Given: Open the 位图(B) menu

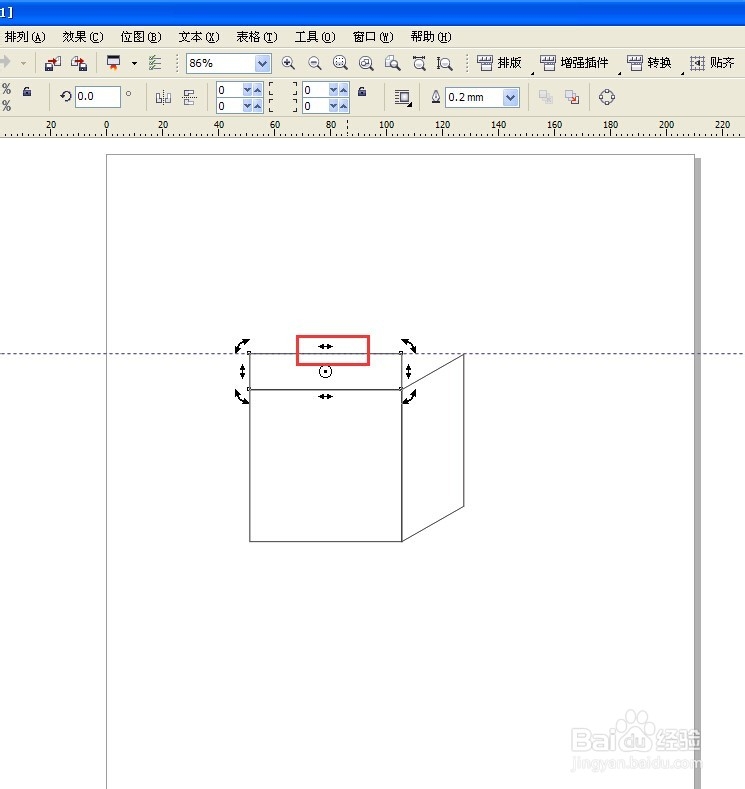Looking at the screenshot, I should [x=141, y=37].
